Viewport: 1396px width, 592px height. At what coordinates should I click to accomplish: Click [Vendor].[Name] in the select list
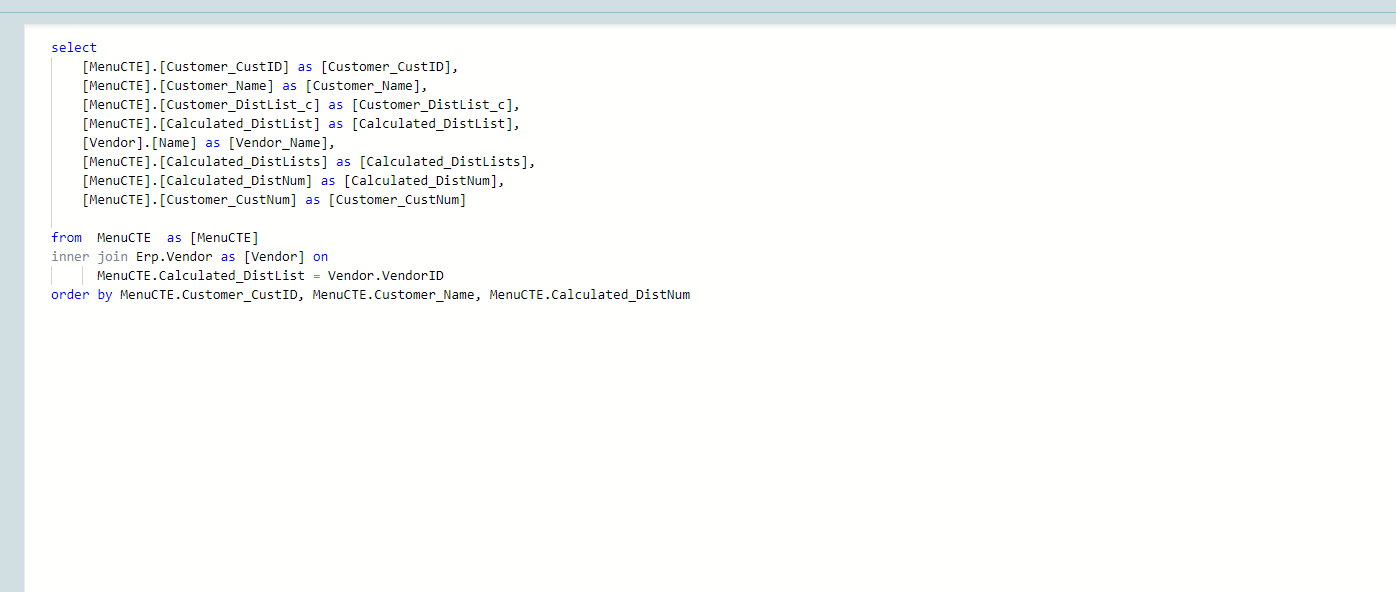[140, 143]
